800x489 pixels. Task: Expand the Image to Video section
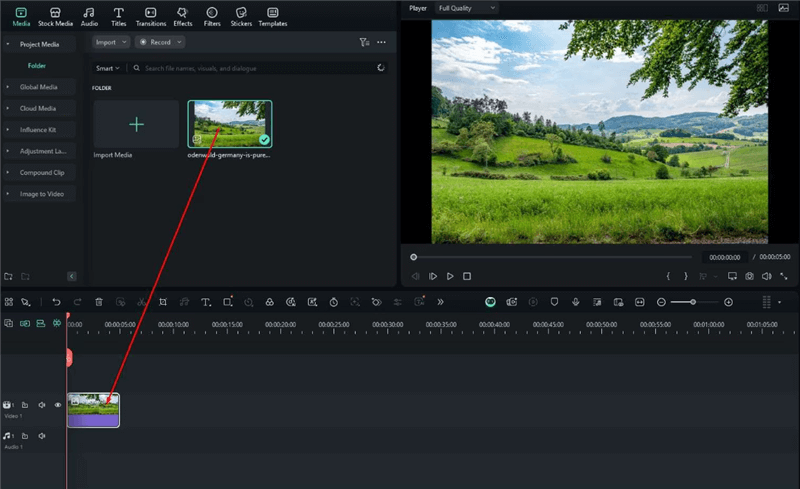point(39,194)
